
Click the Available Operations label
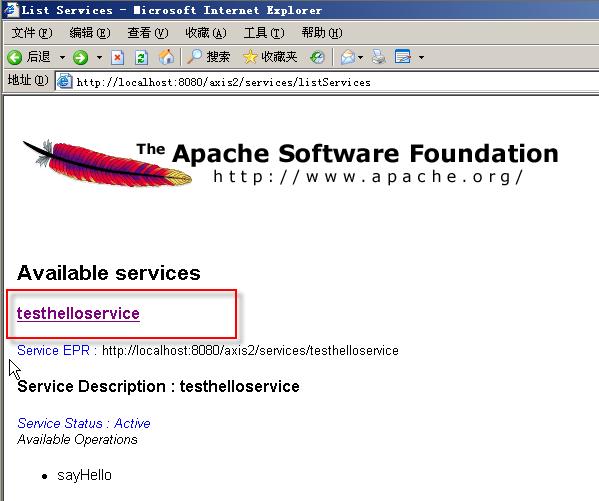click(77, 439)
